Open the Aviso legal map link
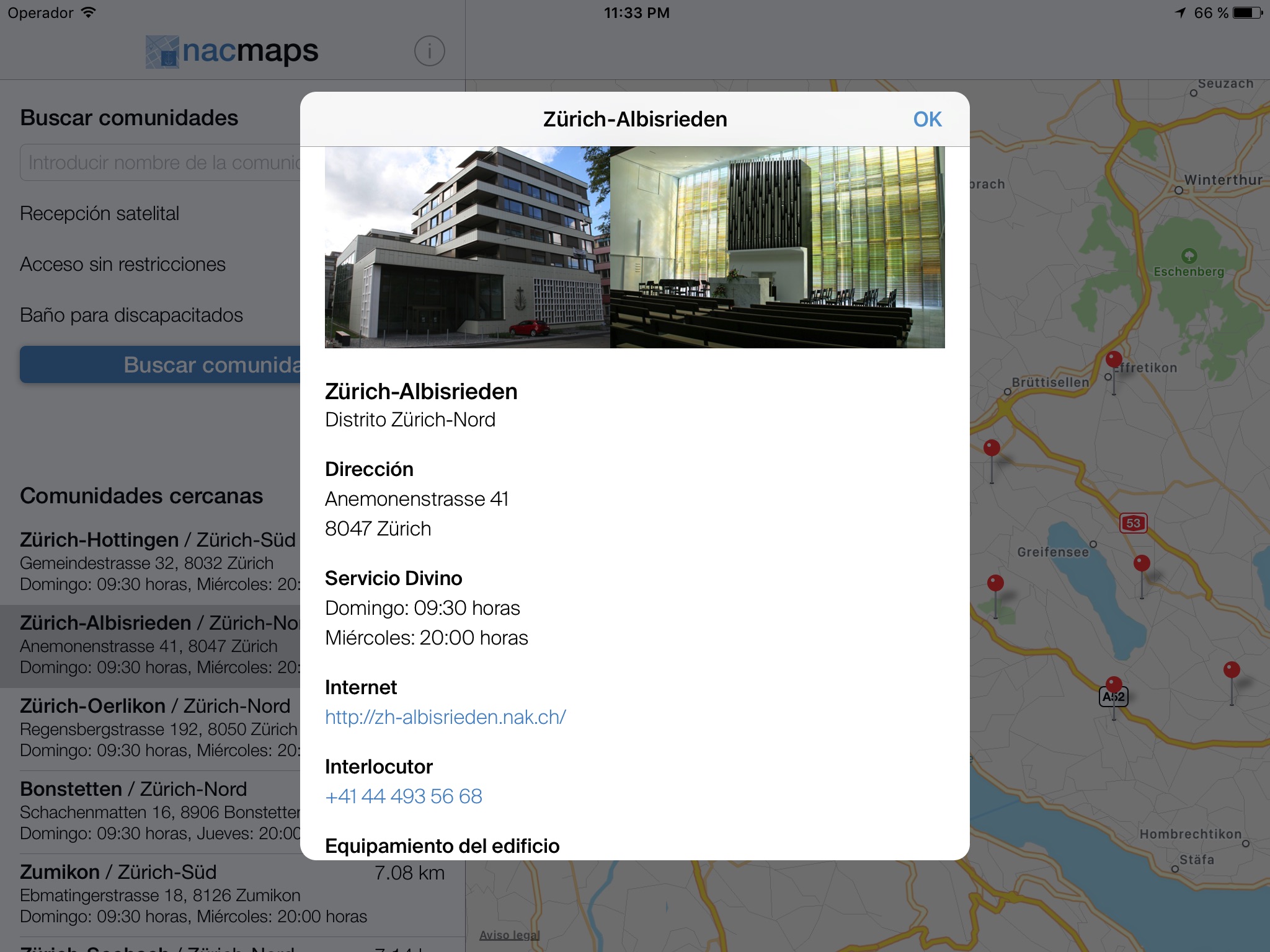The height and width of the screenshot is (952, 1270). click(x=510, y=935)
